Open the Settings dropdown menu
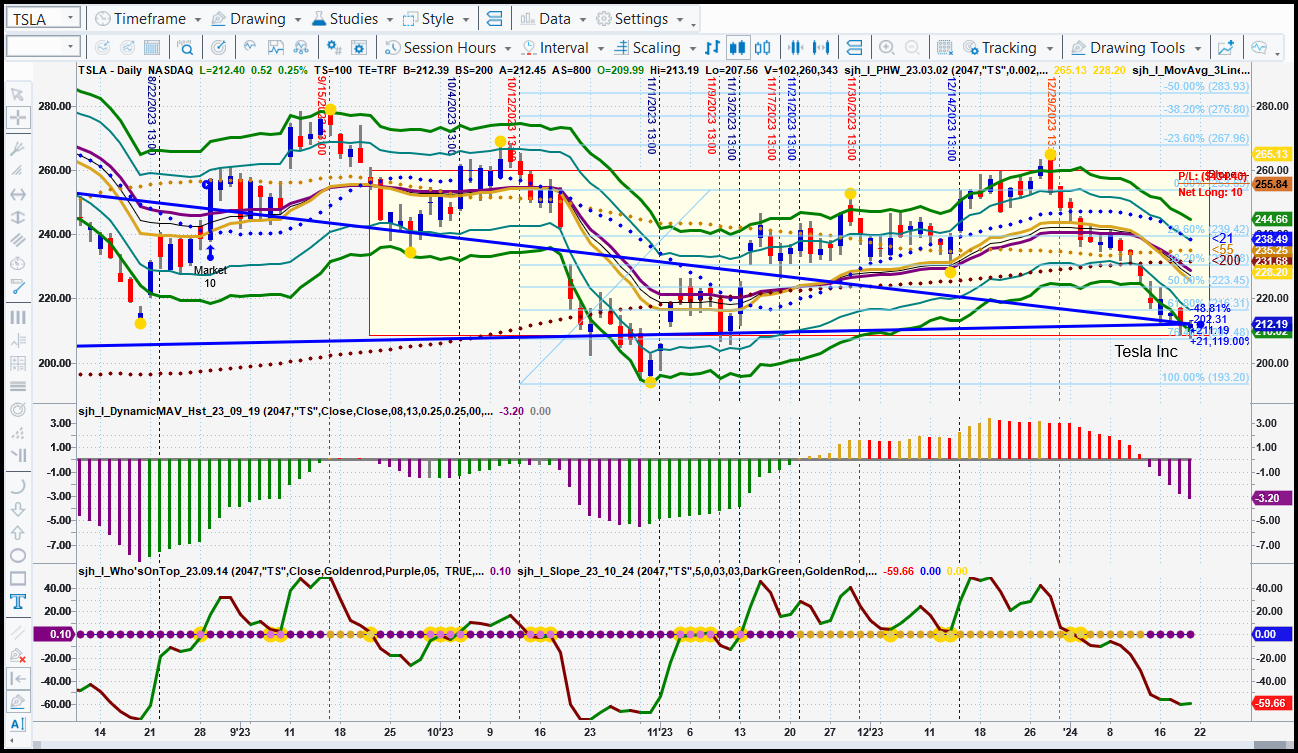Viewport: 1298px width, 753px height. click(641, 19)
